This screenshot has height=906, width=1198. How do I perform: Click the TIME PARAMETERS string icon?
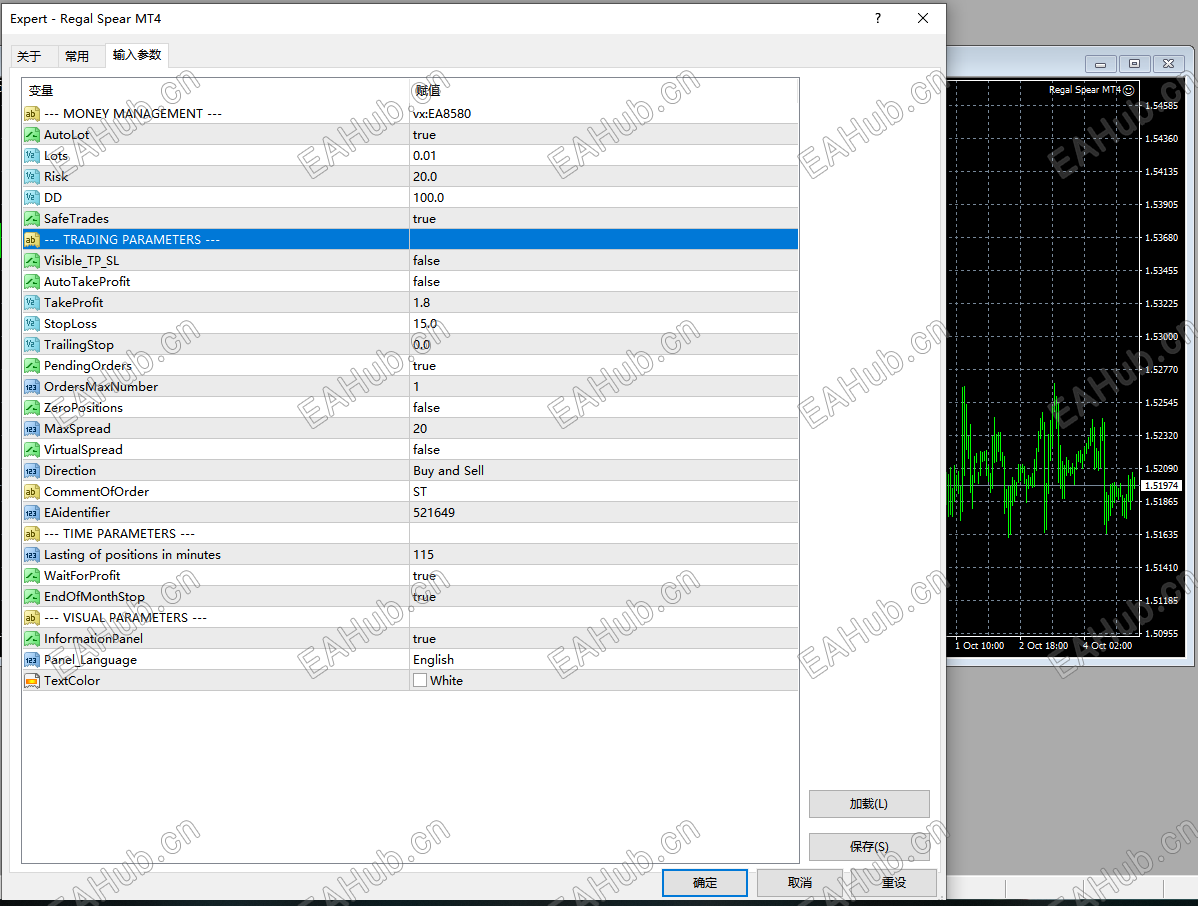(31, 534)
